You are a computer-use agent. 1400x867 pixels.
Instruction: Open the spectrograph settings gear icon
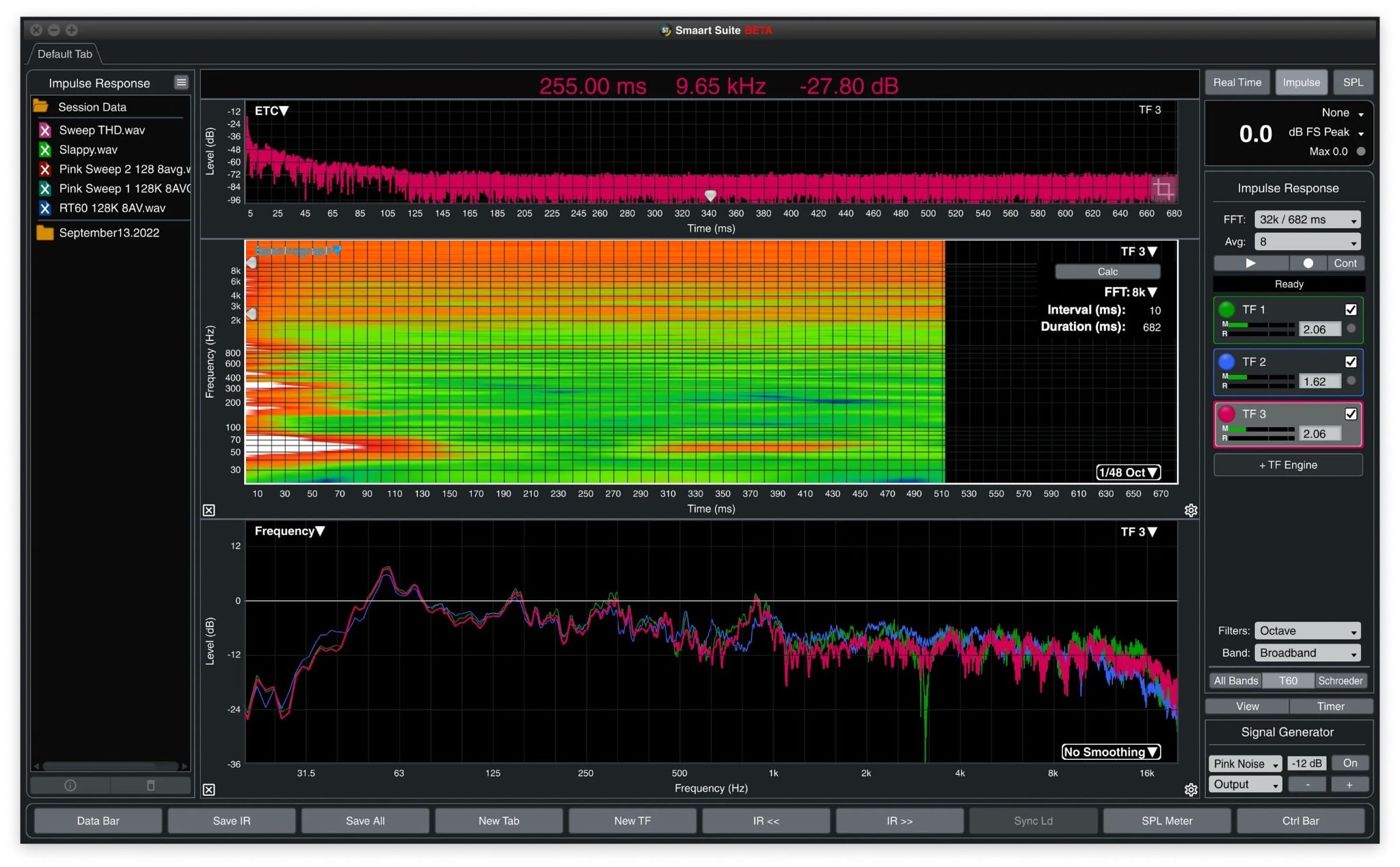click(1191, 510)
